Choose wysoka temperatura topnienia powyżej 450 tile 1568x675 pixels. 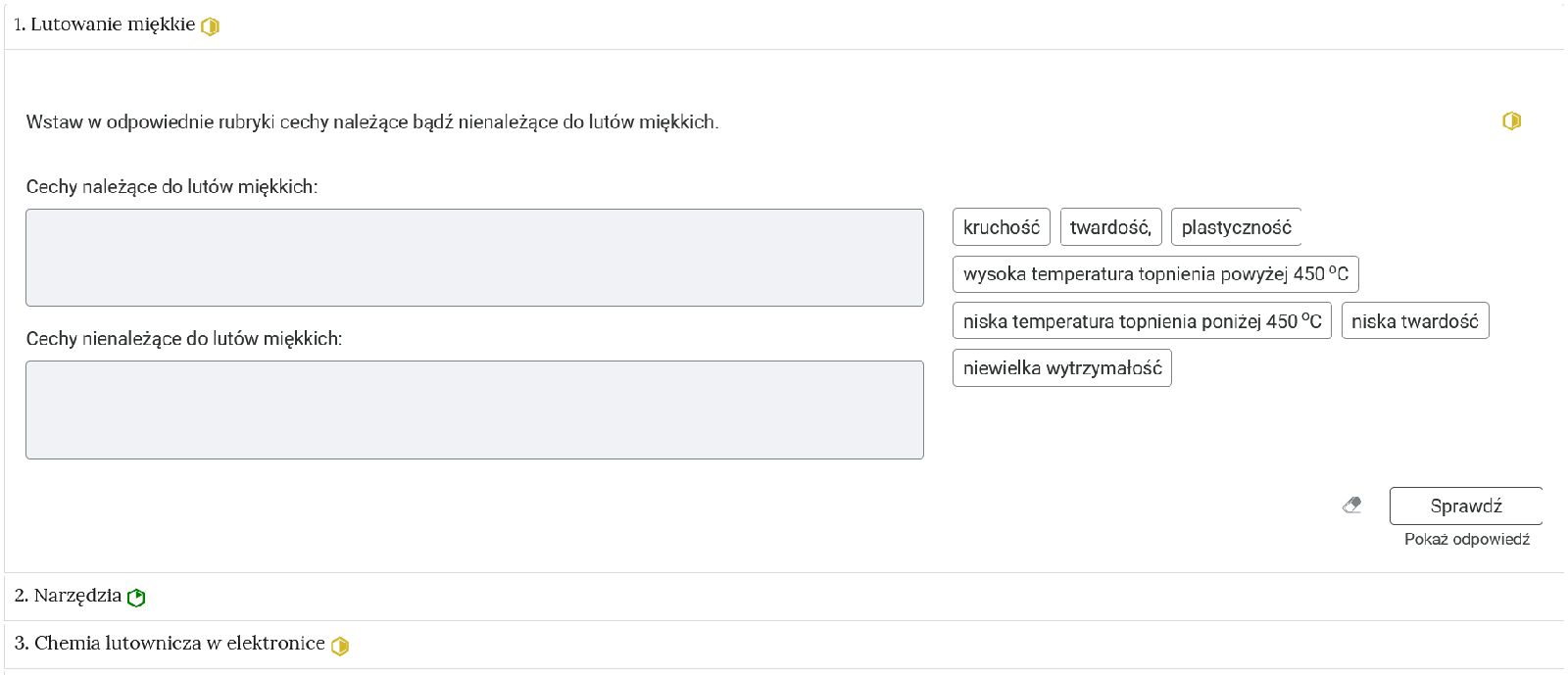click(1155, 274)
